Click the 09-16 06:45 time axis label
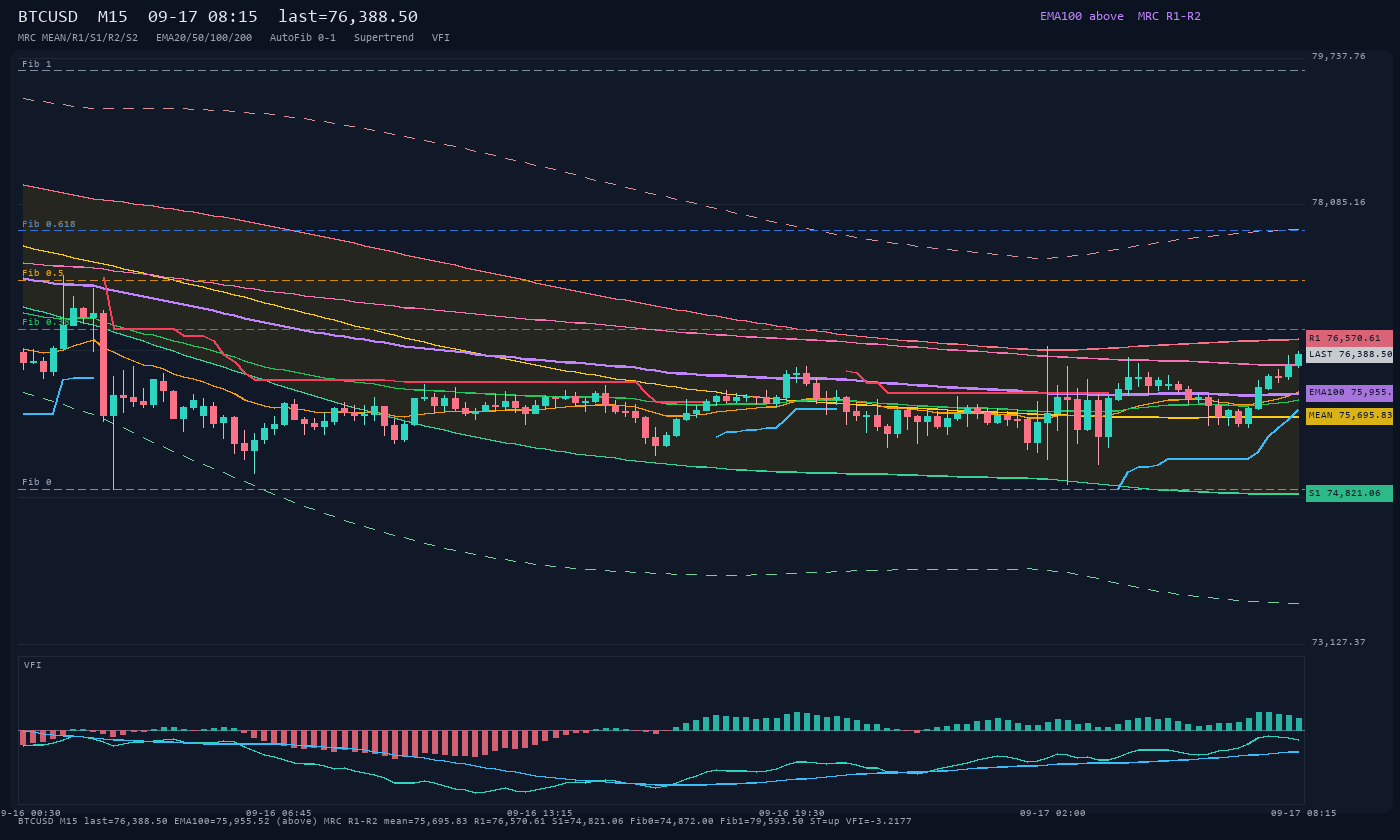 [278, 813]
